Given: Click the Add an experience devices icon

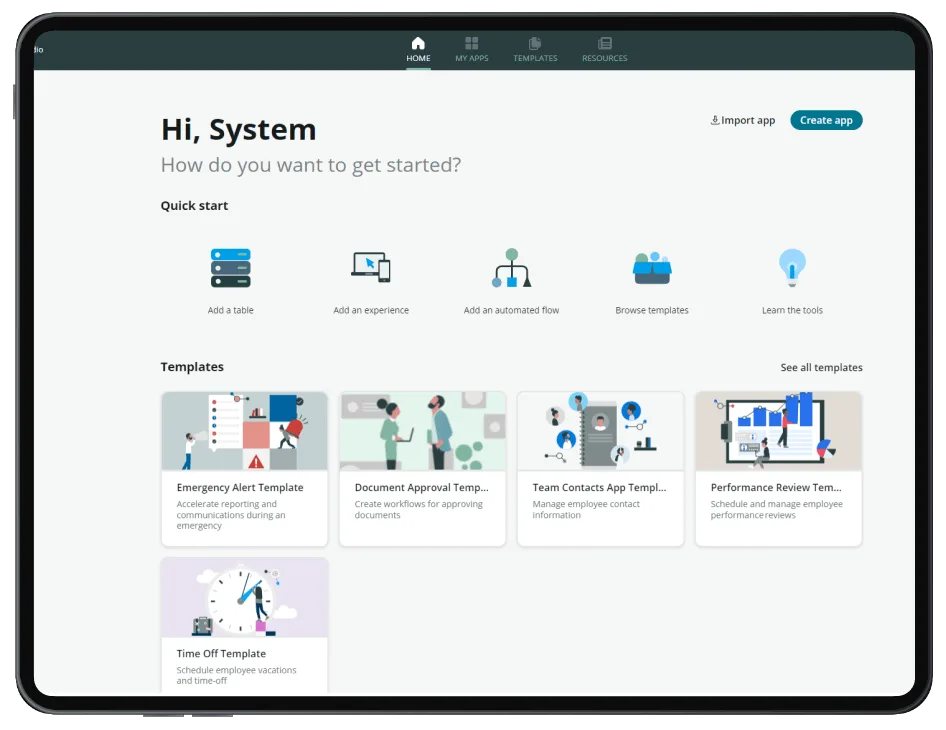Looking at the screenshot, I should click(371, 267).
